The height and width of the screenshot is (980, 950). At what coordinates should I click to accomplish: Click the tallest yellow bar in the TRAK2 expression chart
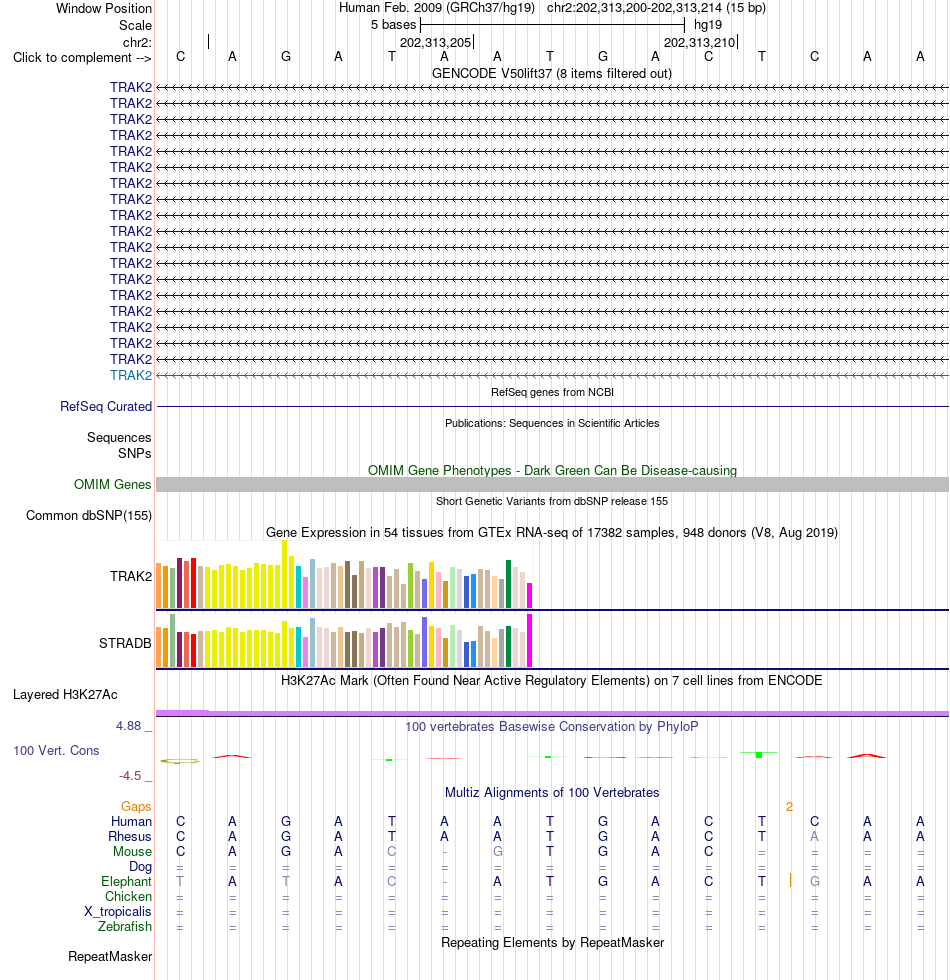(284, 574)
